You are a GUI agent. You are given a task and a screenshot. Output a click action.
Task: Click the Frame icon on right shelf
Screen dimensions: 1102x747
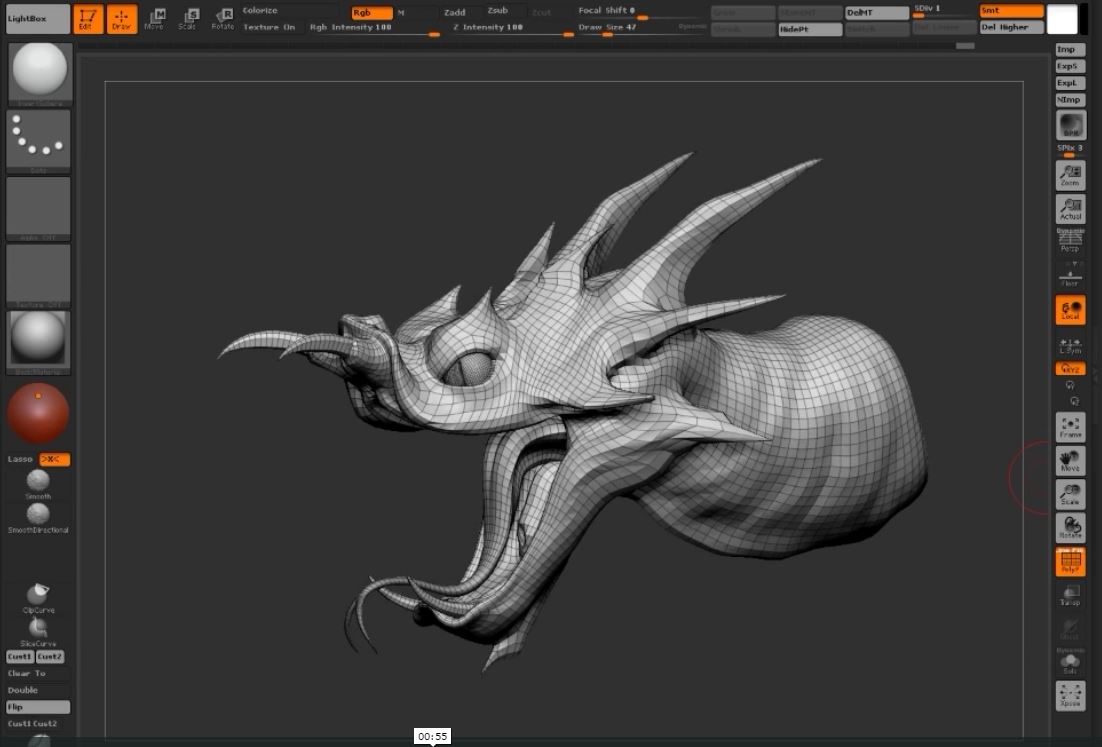coord(1070,427)
